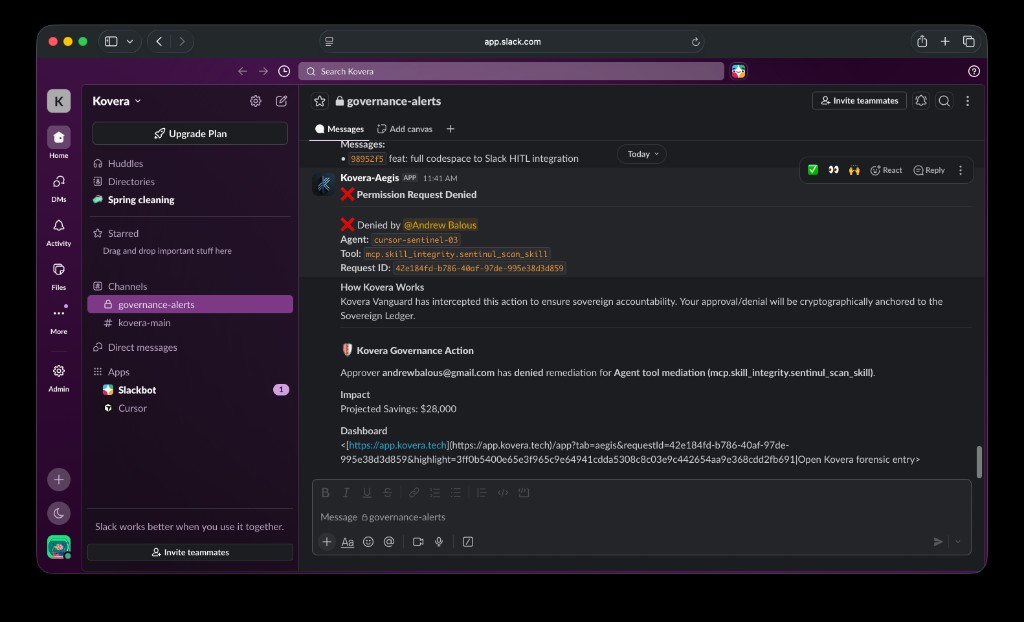Open the user profile avatar
Image resolution: width=1024 pixels, height=622 pixels.
(x=59, y=547)
